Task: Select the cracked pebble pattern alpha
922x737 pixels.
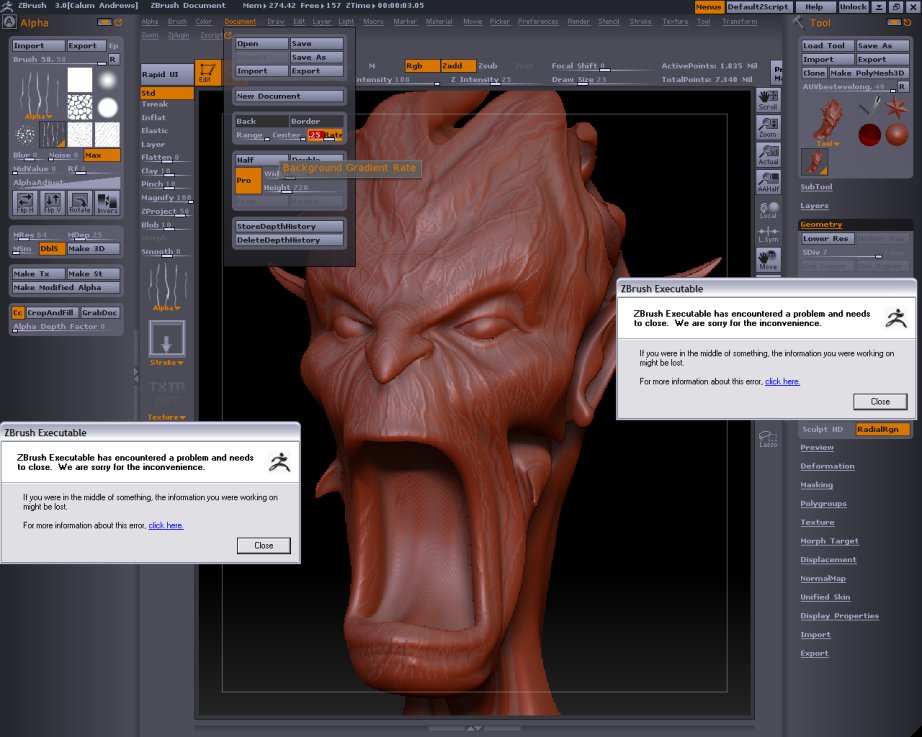Action: (x=79, y=107)
